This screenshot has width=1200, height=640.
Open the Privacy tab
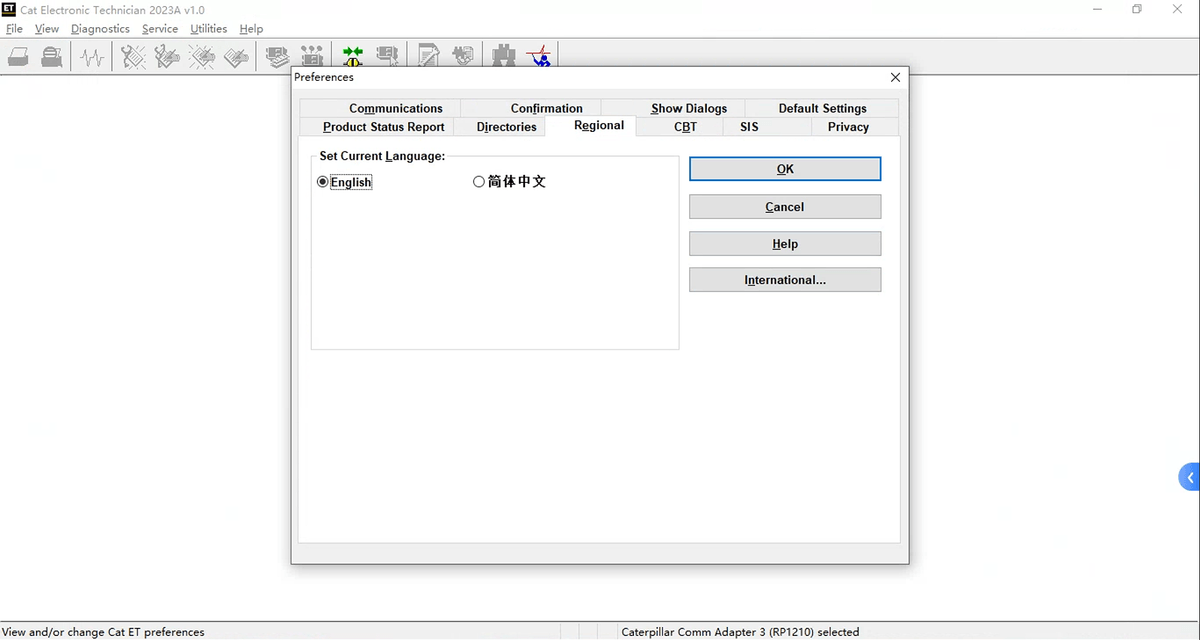pyautogui.click(x=848, y=127)
